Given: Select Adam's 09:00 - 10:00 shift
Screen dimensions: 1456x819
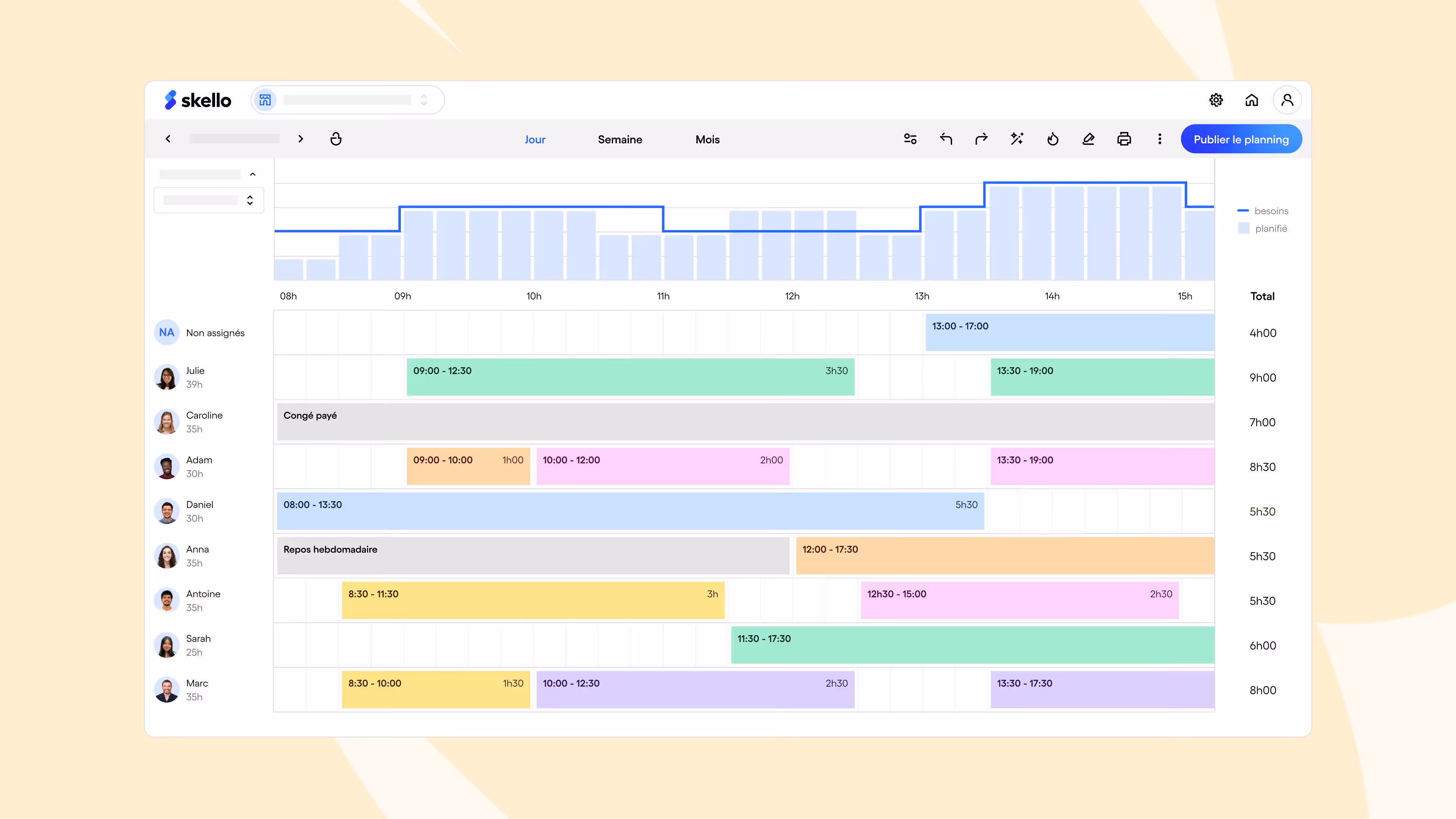Looking at the screenshot, I should point(468,466).
